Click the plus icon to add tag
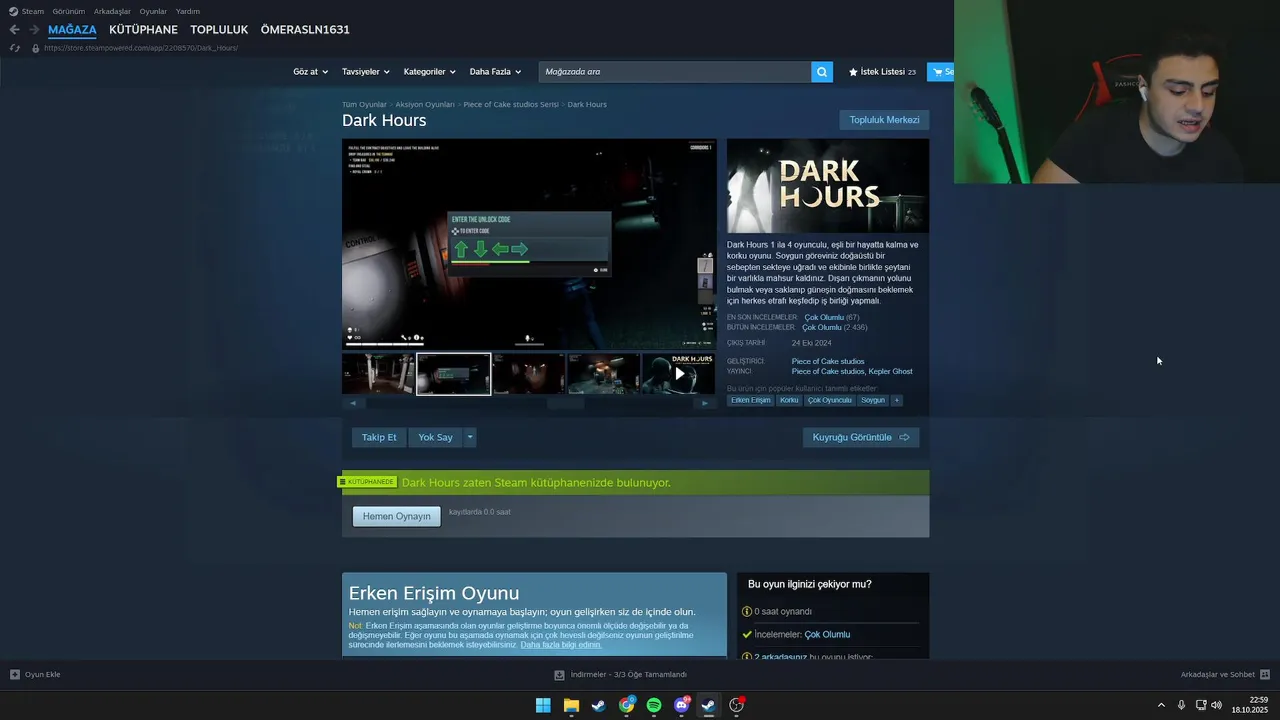This screenshot has width=1280, height=720. click(896, 400)
